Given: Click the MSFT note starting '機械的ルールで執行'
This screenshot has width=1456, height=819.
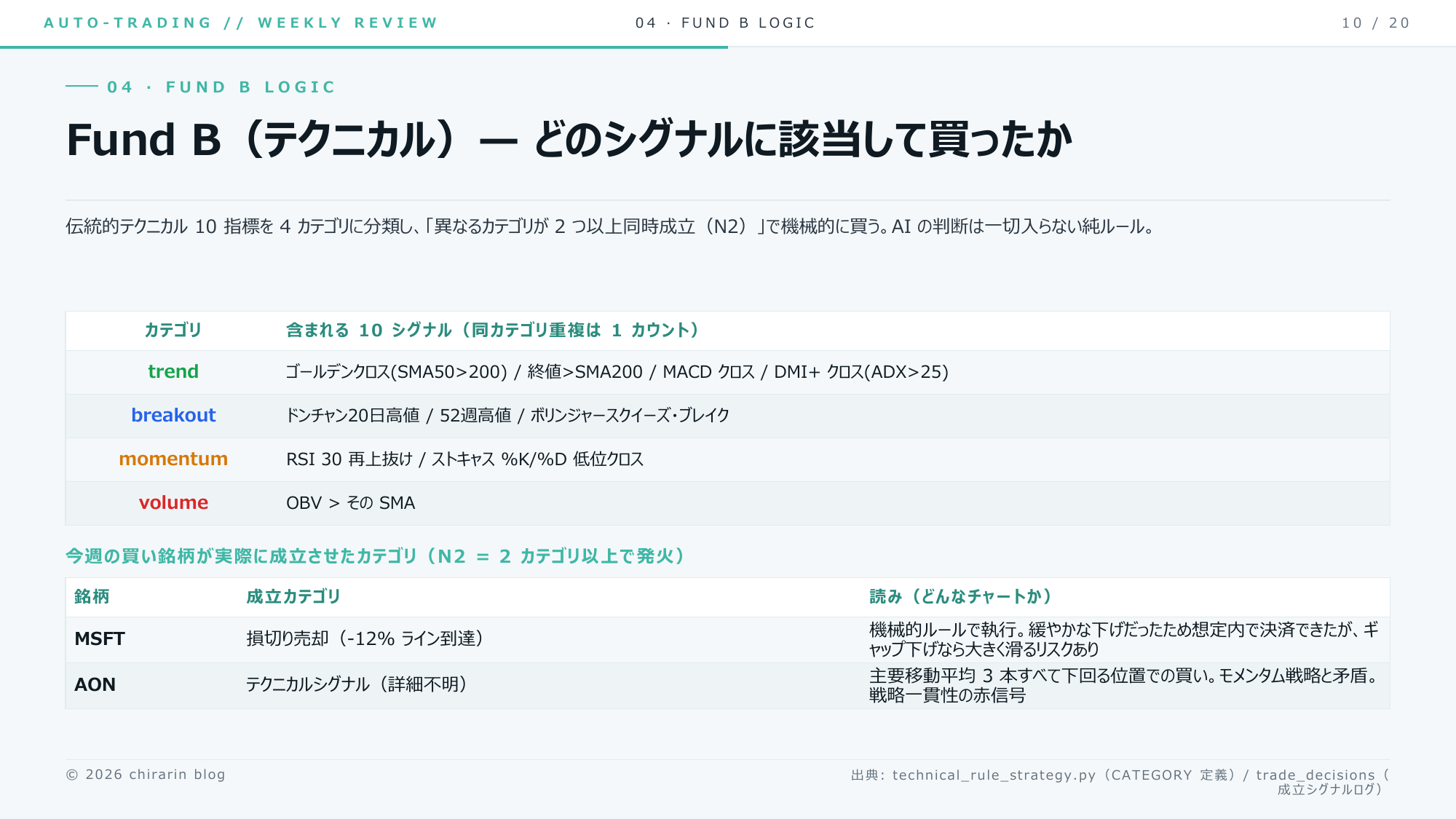Looking at the screenshot, I should (1124, 639).
